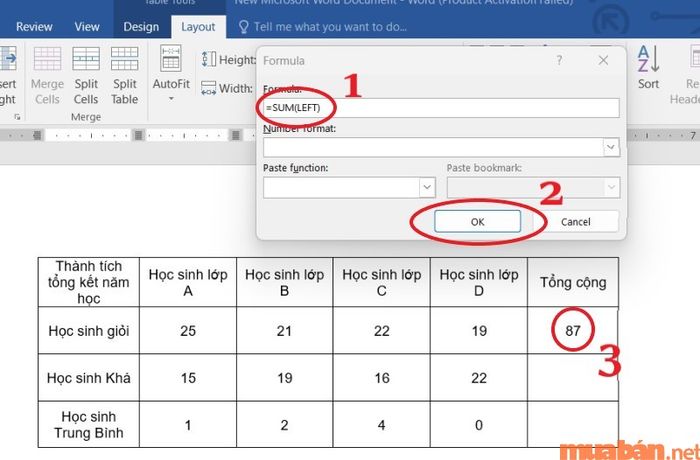Switch to the Design tab

click(141, 27)
